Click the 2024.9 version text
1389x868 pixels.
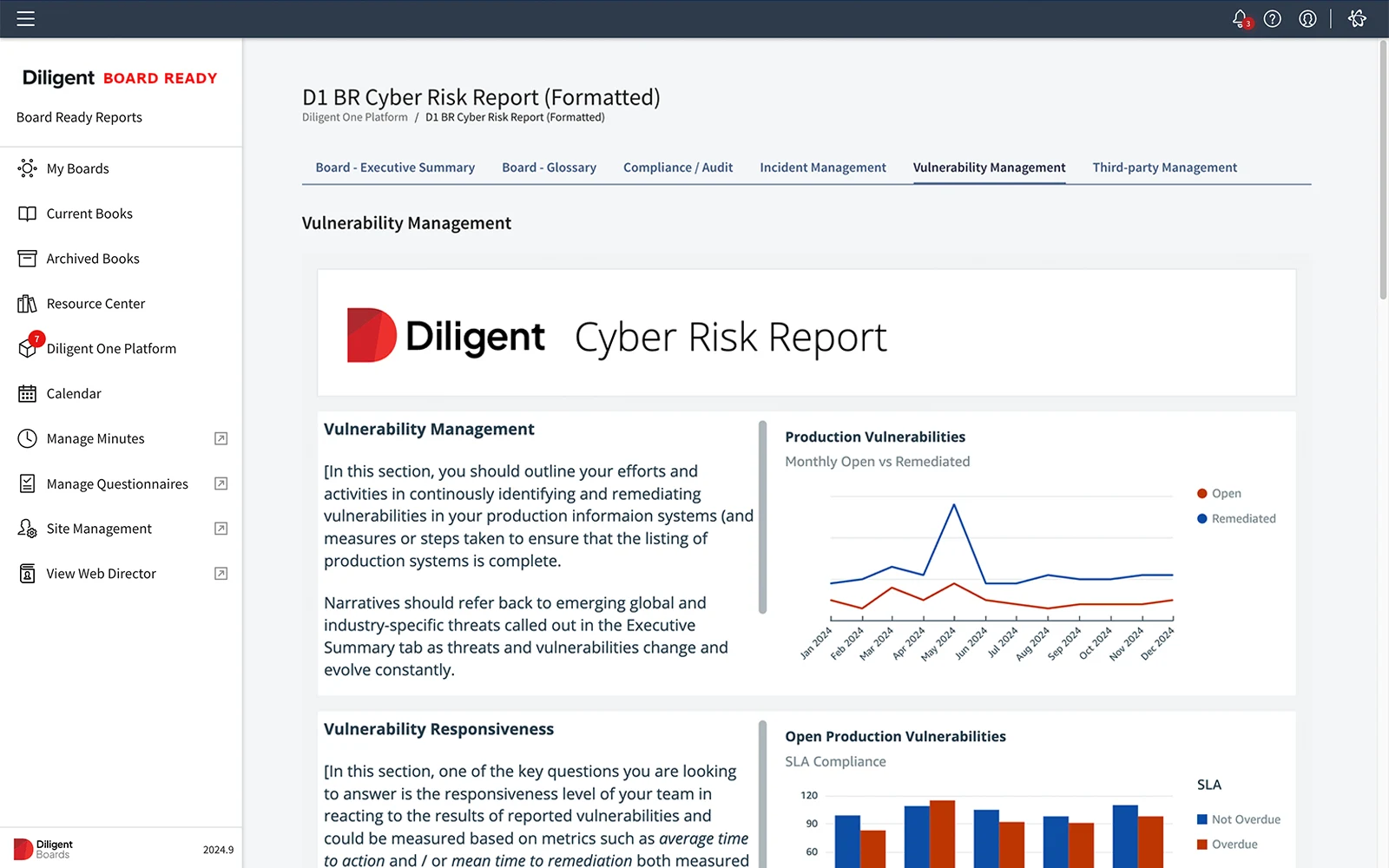(x=218, y=850)
